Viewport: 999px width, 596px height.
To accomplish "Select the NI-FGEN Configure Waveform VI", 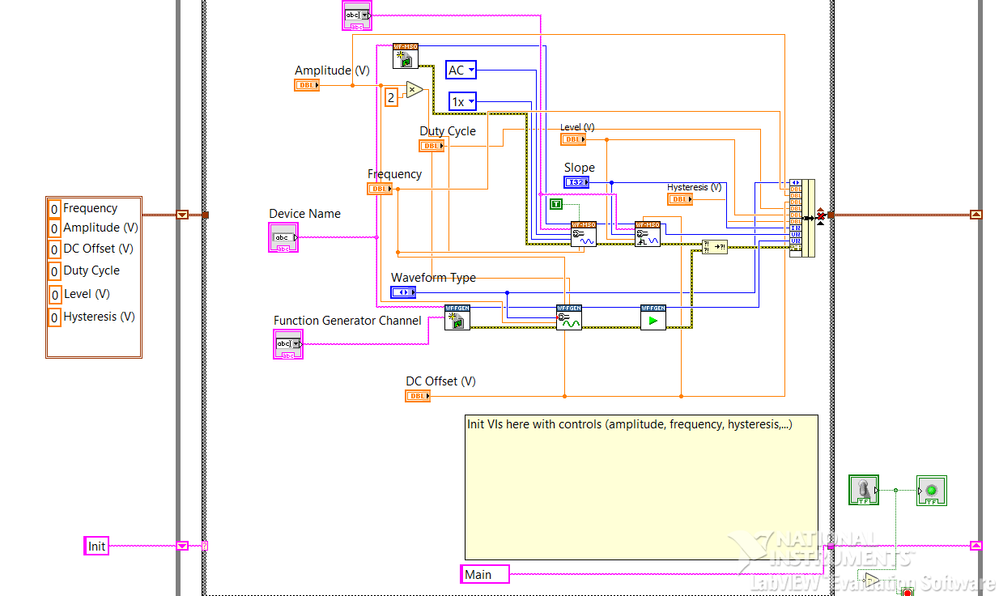I will tap(569, 317).
